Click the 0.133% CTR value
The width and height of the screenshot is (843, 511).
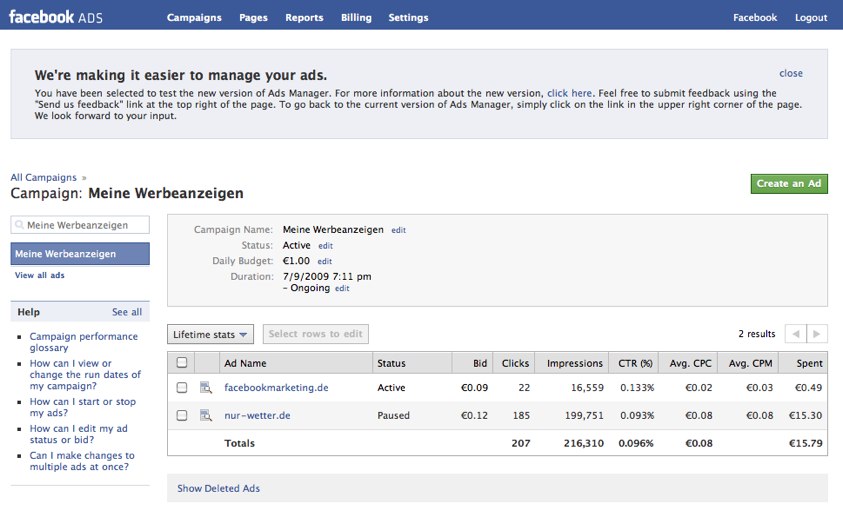click(637, 387)
